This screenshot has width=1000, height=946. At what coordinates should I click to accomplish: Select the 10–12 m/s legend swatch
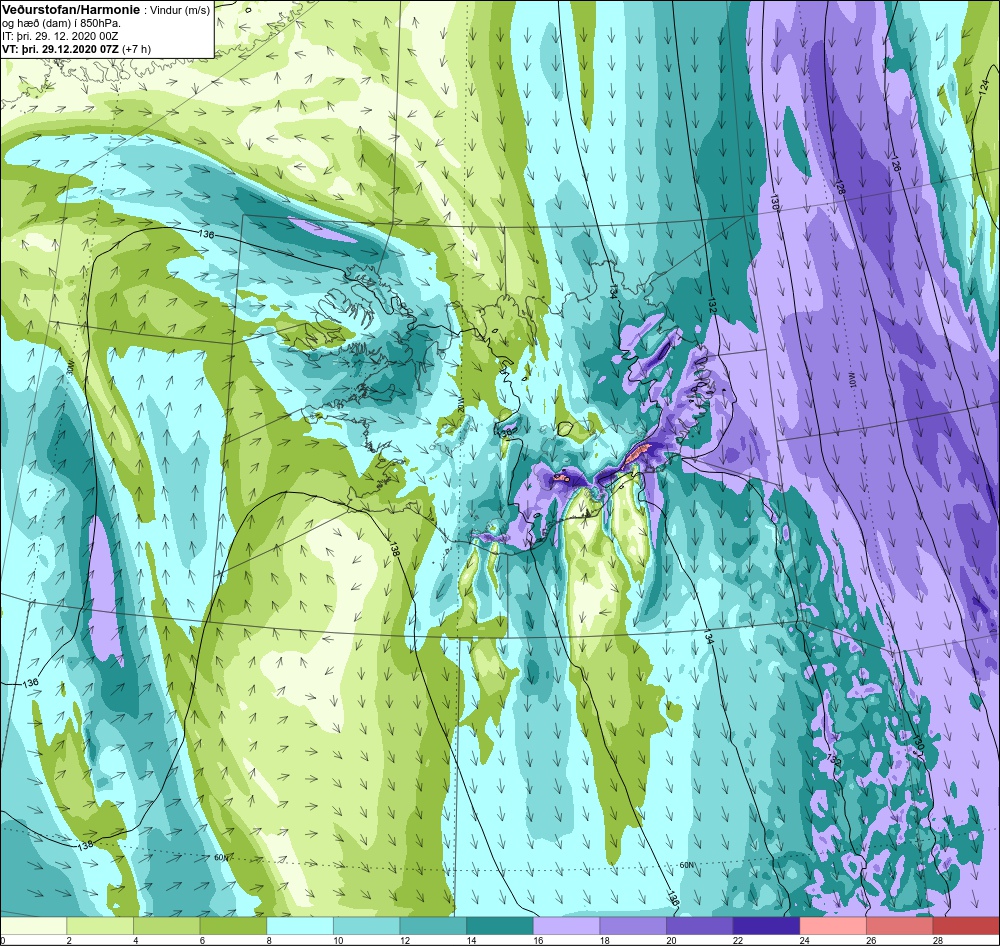point(367,926)
